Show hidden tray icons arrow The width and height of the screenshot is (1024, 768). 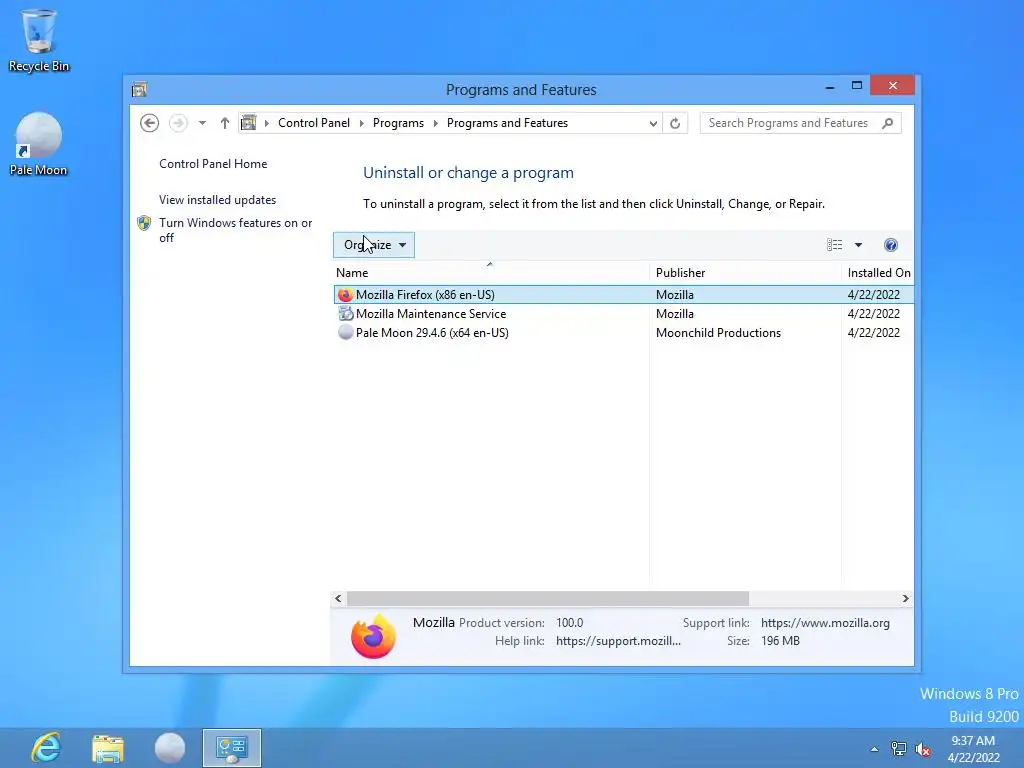pyautogui.click(x=874, y=749)
